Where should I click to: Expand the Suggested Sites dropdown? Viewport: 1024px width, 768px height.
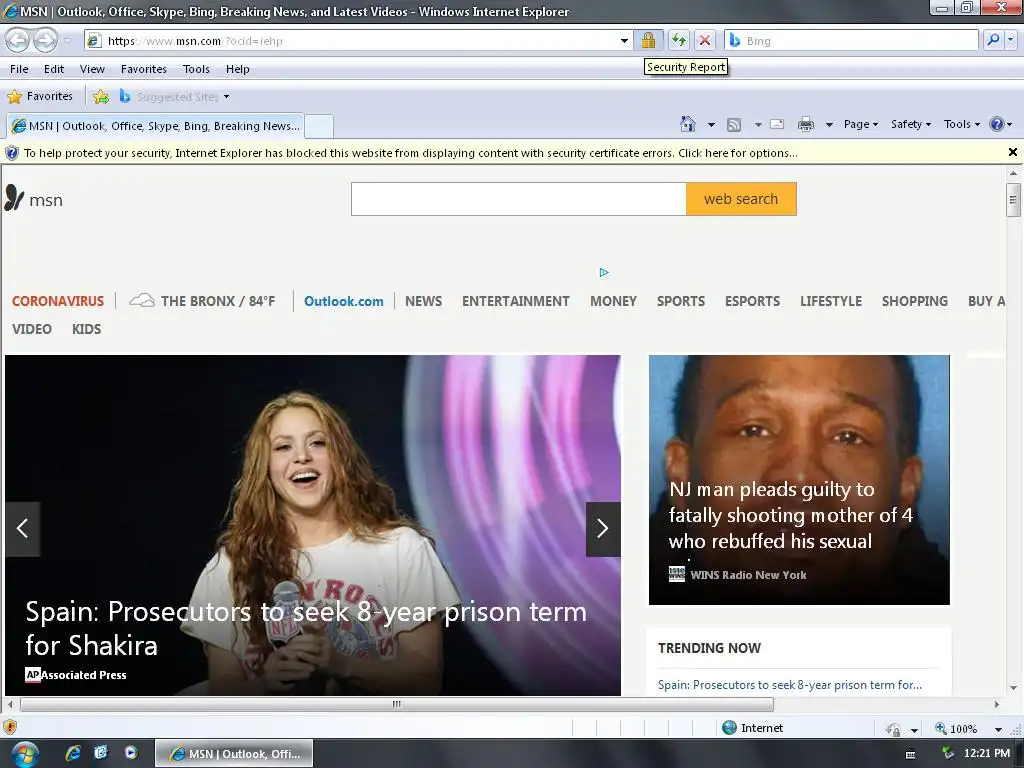pos(227,97)
